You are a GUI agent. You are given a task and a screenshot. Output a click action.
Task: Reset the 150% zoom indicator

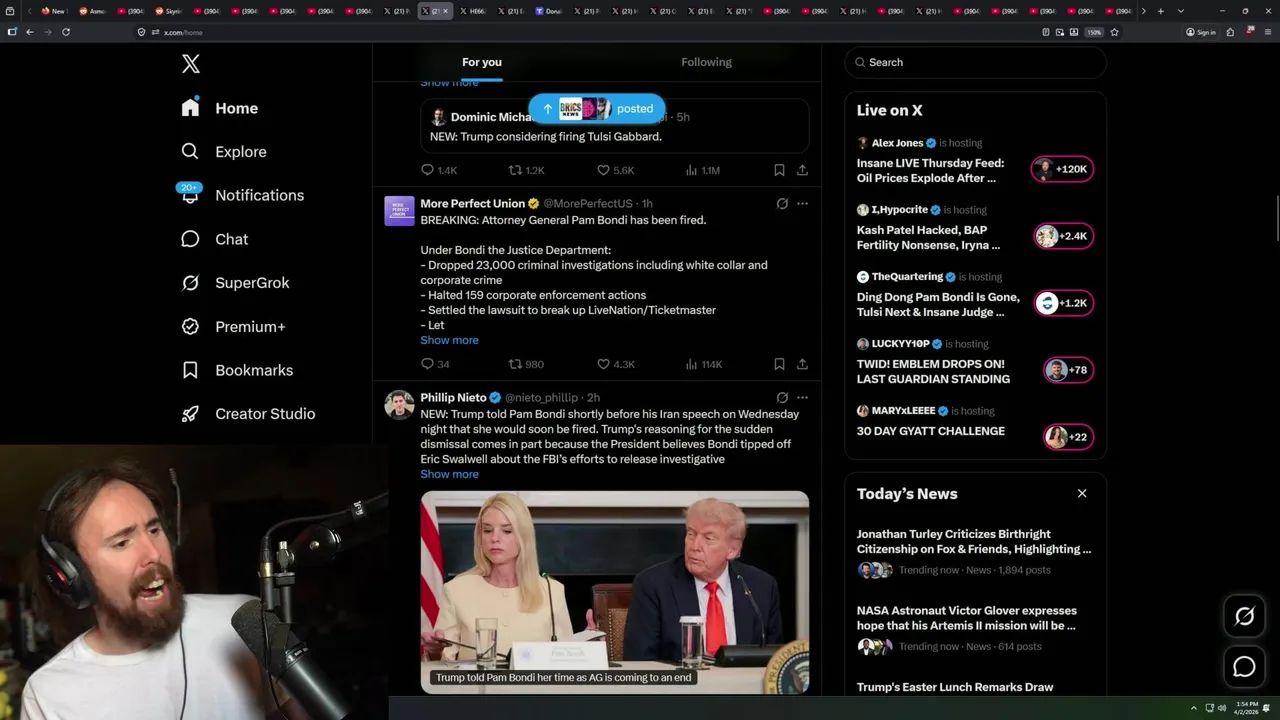[1094, 32]
